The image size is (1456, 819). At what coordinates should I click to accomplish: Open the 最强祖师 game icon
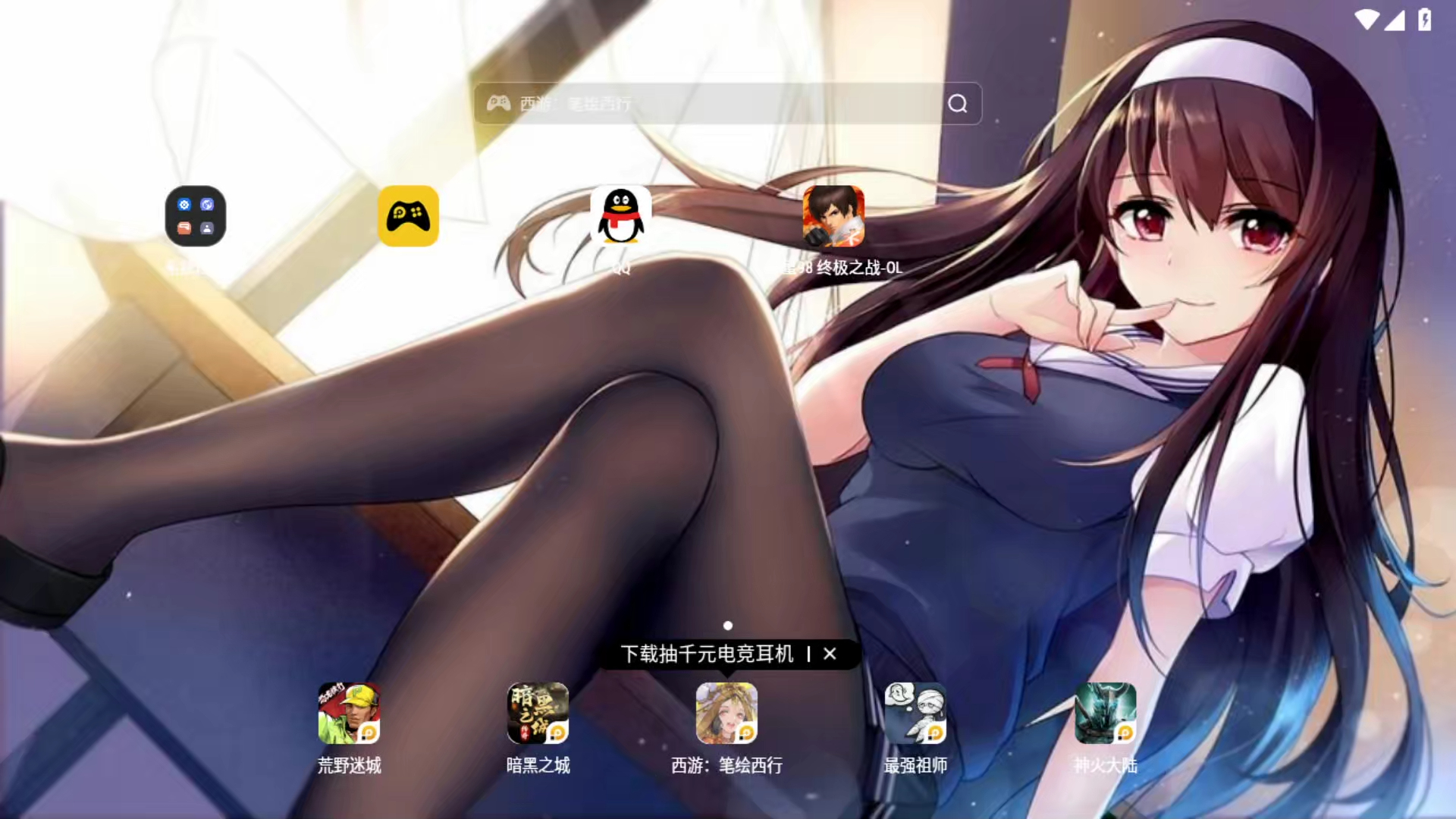pyautogui.click(x=915, y=713)
